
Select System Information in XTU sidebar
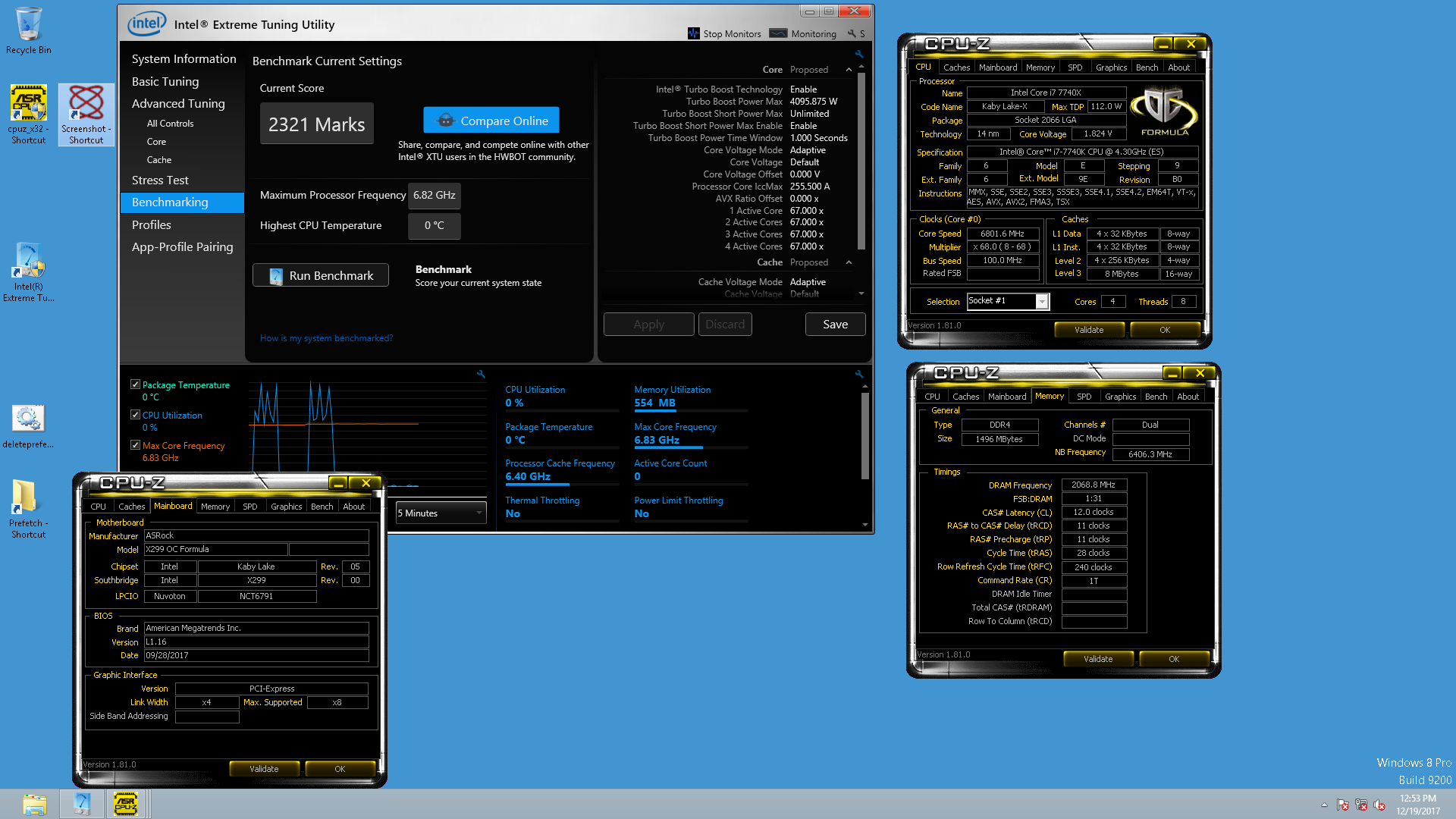(x=184, y=59)
